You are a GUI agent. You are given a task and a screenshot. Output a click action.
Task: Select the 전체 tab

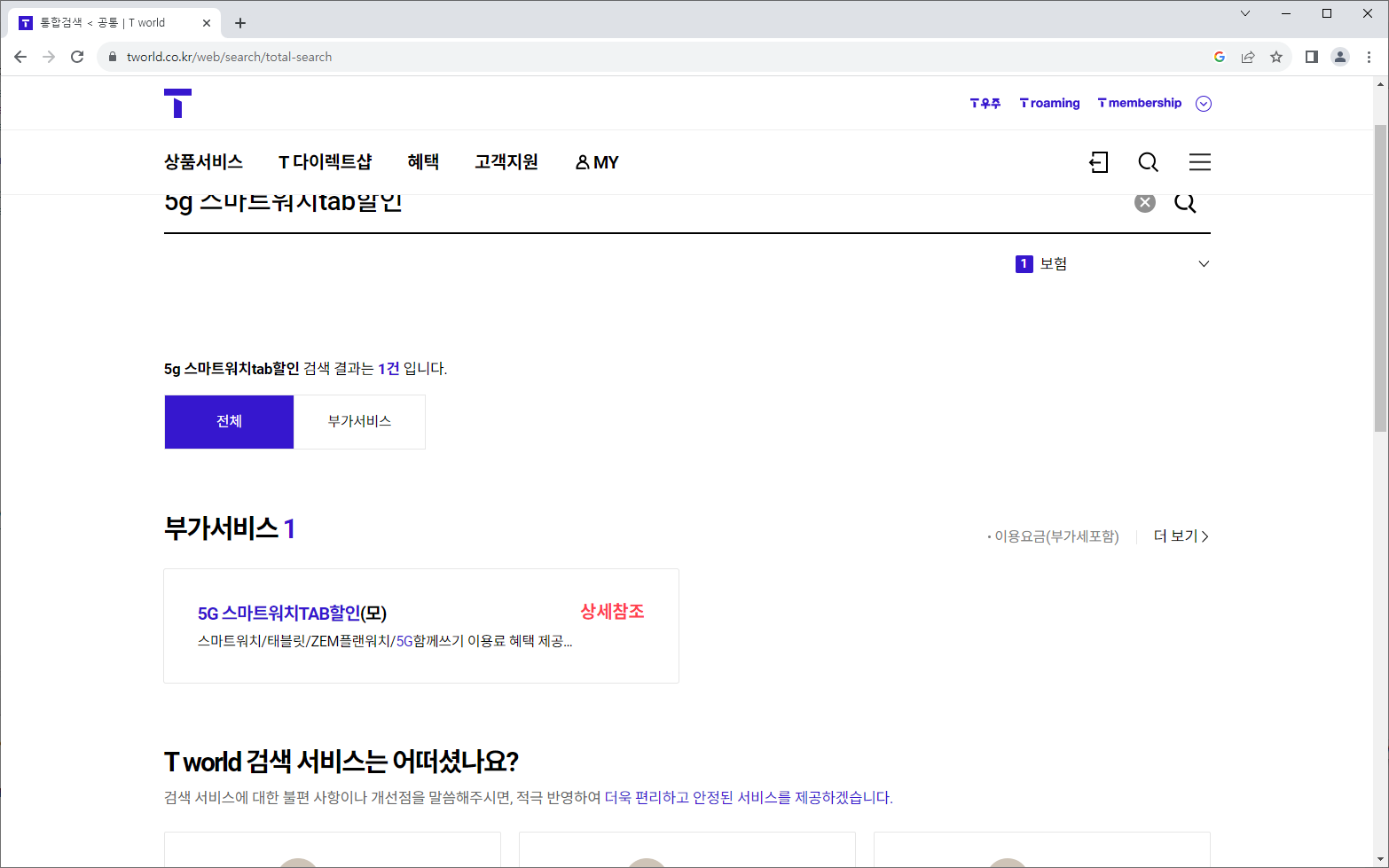pos(229,422)
